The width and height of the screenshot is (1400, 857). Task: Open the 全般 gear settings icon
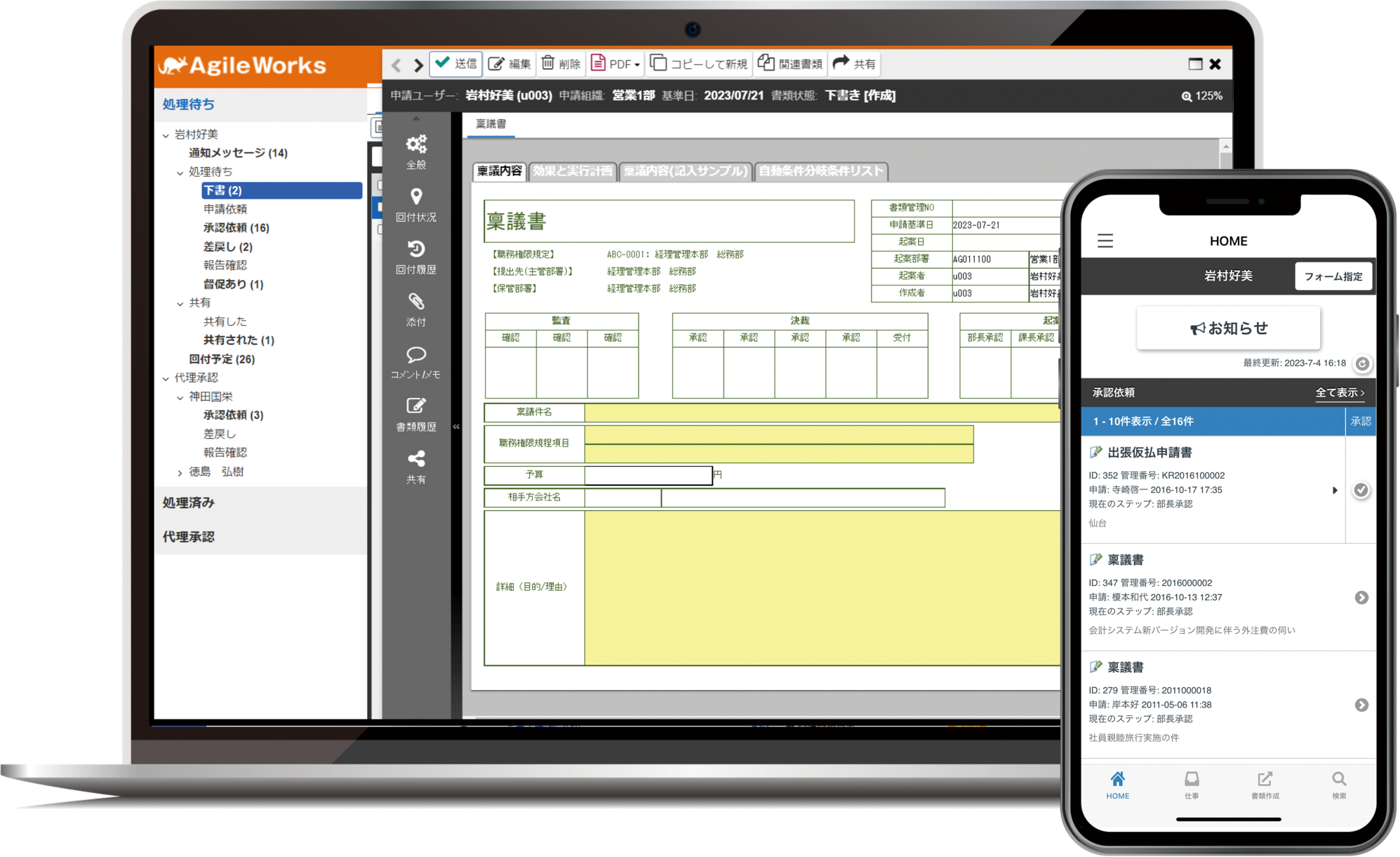coord(417,144)
